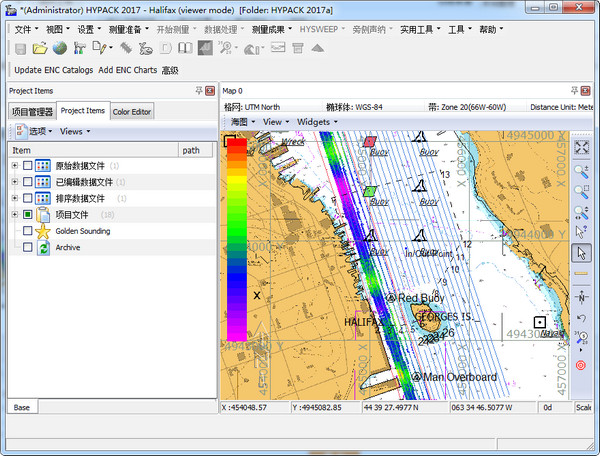Check the 排序数据文件 checkbox
600x456 pixels.
click(28, 198)
